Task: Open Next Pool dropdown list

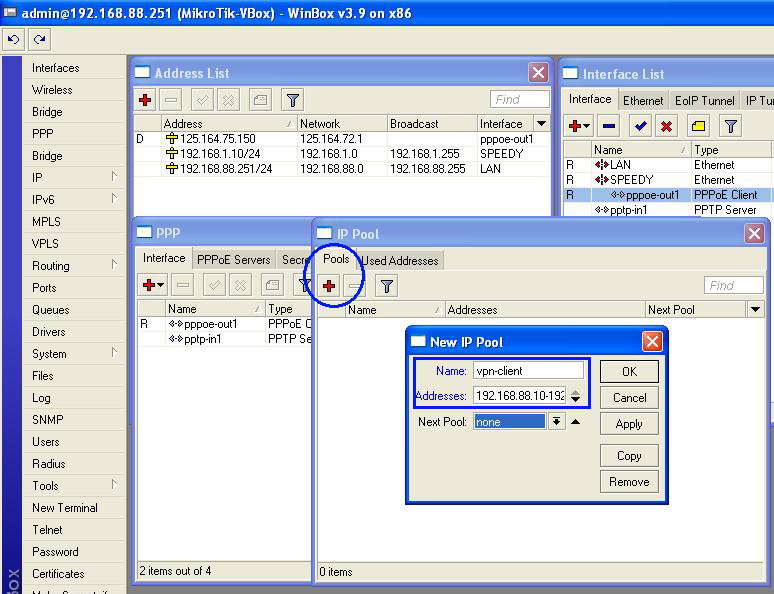Action: [x=556, y=421]
